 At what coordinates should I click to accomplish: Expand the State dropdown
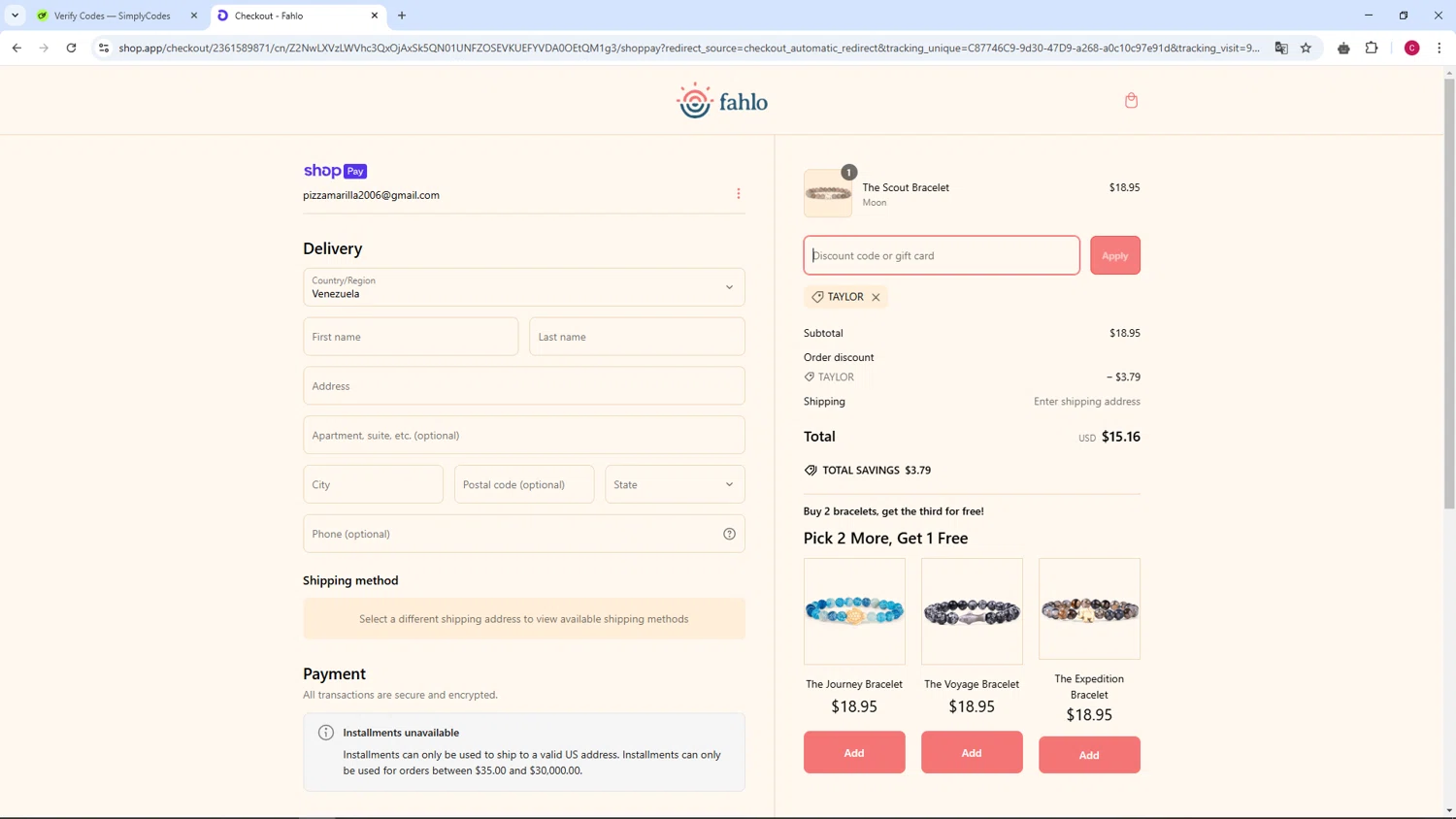point(675,484)
